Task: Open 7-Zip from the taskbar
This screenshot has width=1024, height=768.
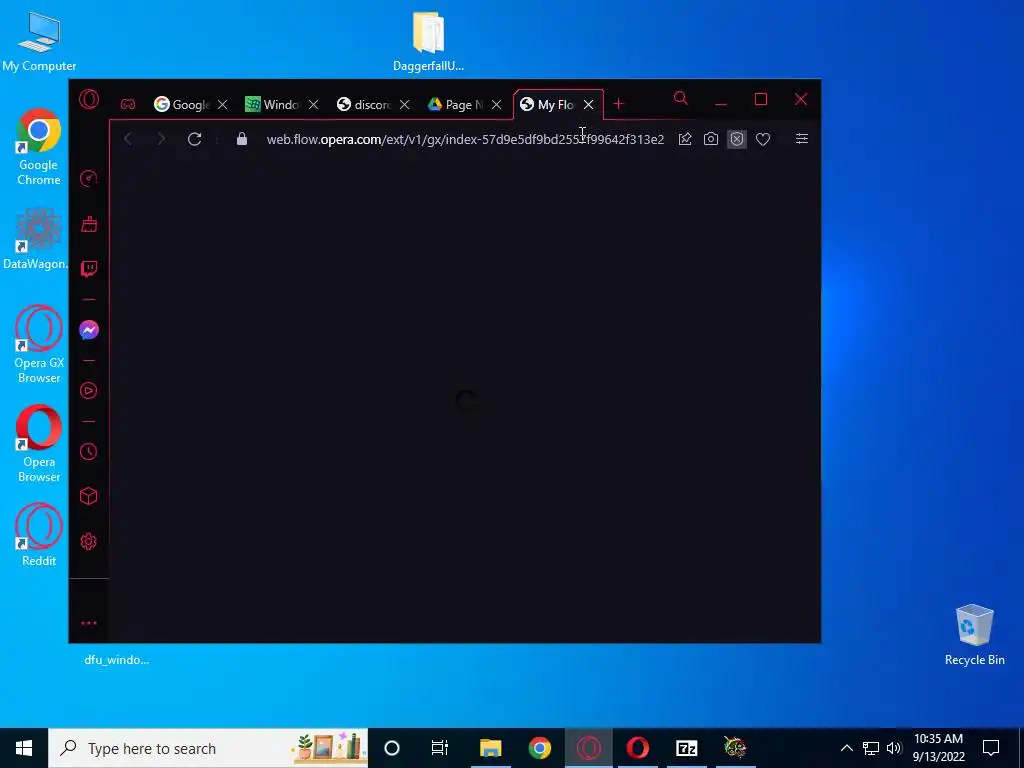Action: point(686,748)
